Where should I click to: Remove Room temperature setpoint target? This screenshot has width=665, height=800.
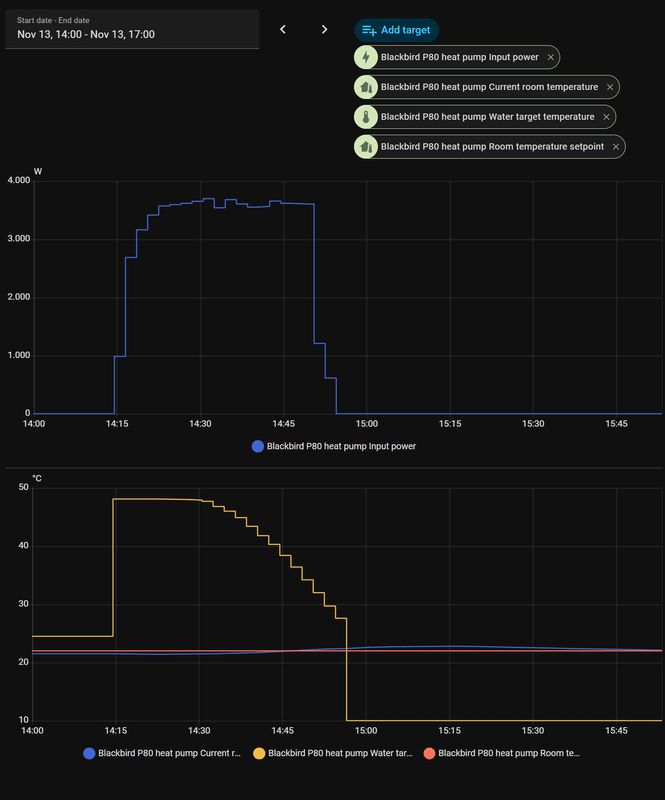(x=616, y=147)
